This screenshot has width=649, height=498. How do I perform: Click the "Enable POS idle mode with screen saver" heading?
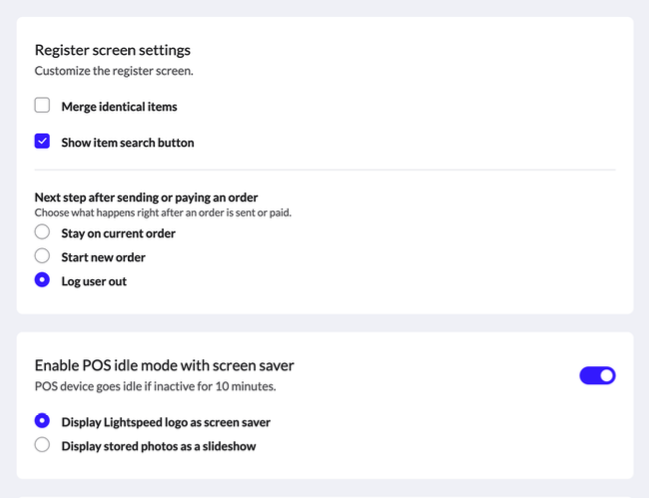click(x=164, y=366)
